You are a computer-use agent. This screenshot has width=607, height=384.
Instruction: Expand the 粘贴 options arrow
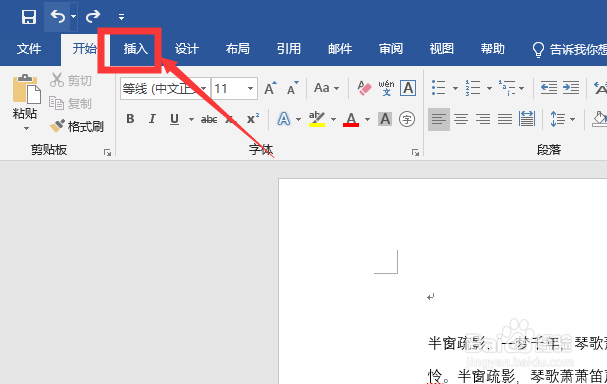(x=26, y=128)
